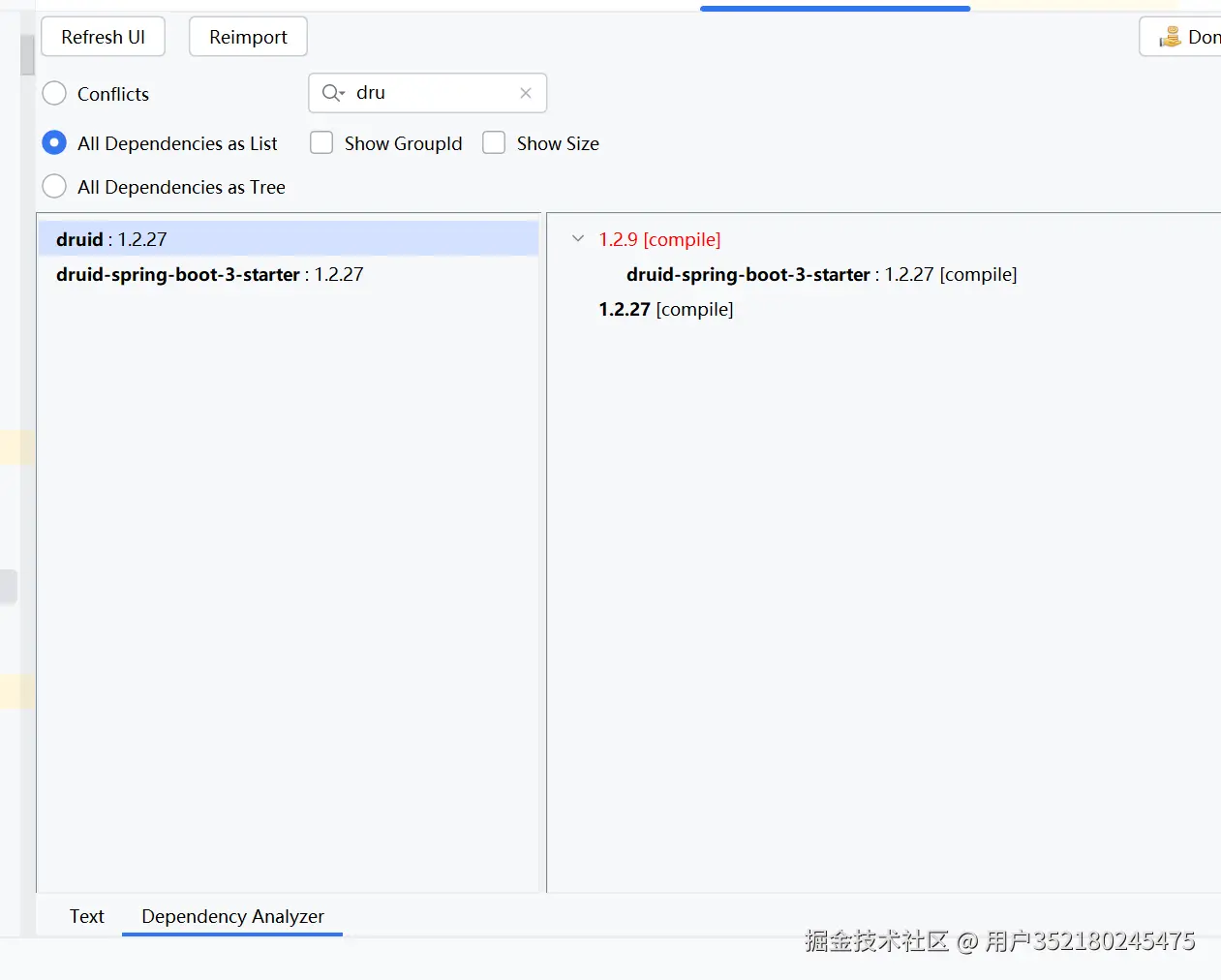Clear the dru search text

(x=526, y=93)
